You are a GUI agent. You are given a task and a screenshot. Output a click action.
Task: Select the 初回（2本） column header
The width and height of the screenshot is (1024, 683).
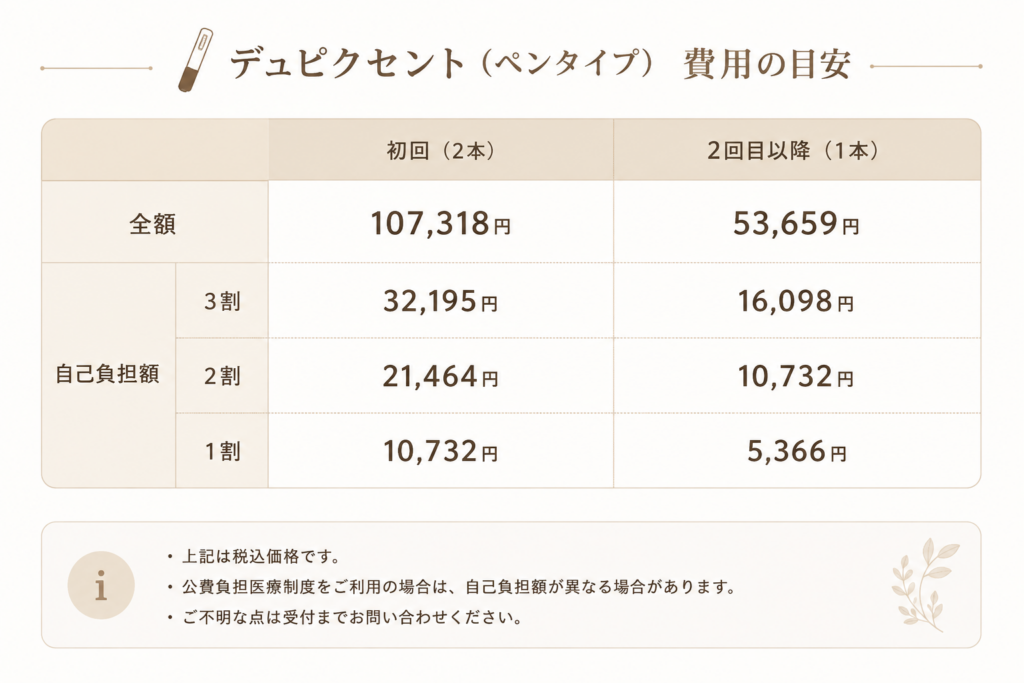tap(441, 150)
